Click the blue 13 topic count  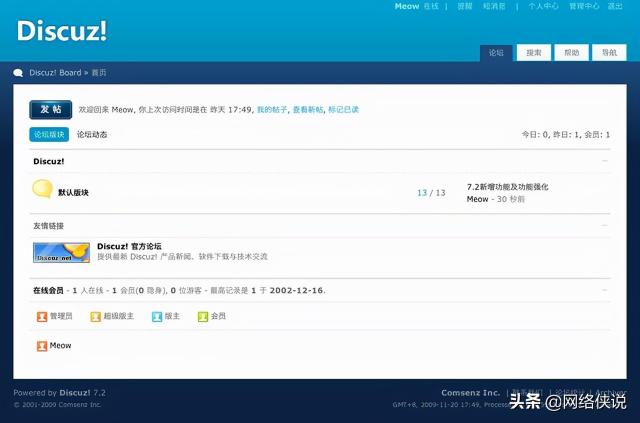click(x=422, y=193)
